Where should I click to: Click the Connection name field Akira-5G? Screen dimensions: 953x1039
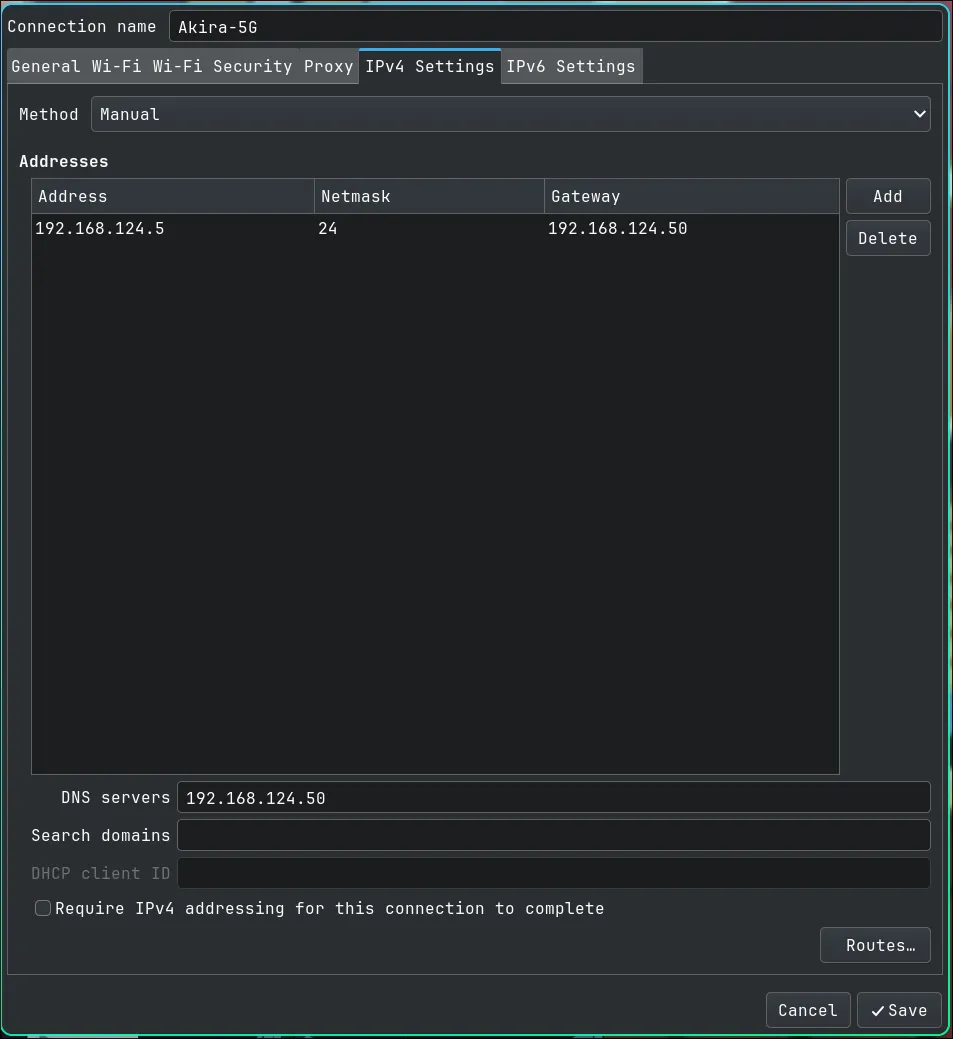click(x=555, y=27)
